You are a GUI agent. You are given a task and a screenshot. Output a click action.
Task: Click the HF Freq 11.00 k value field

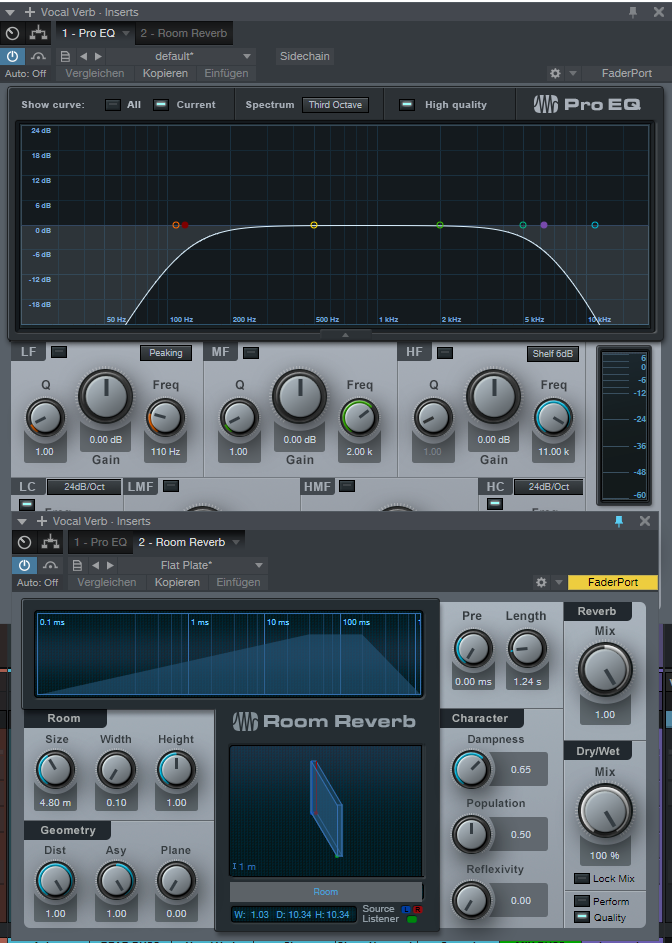coord(553,452)
